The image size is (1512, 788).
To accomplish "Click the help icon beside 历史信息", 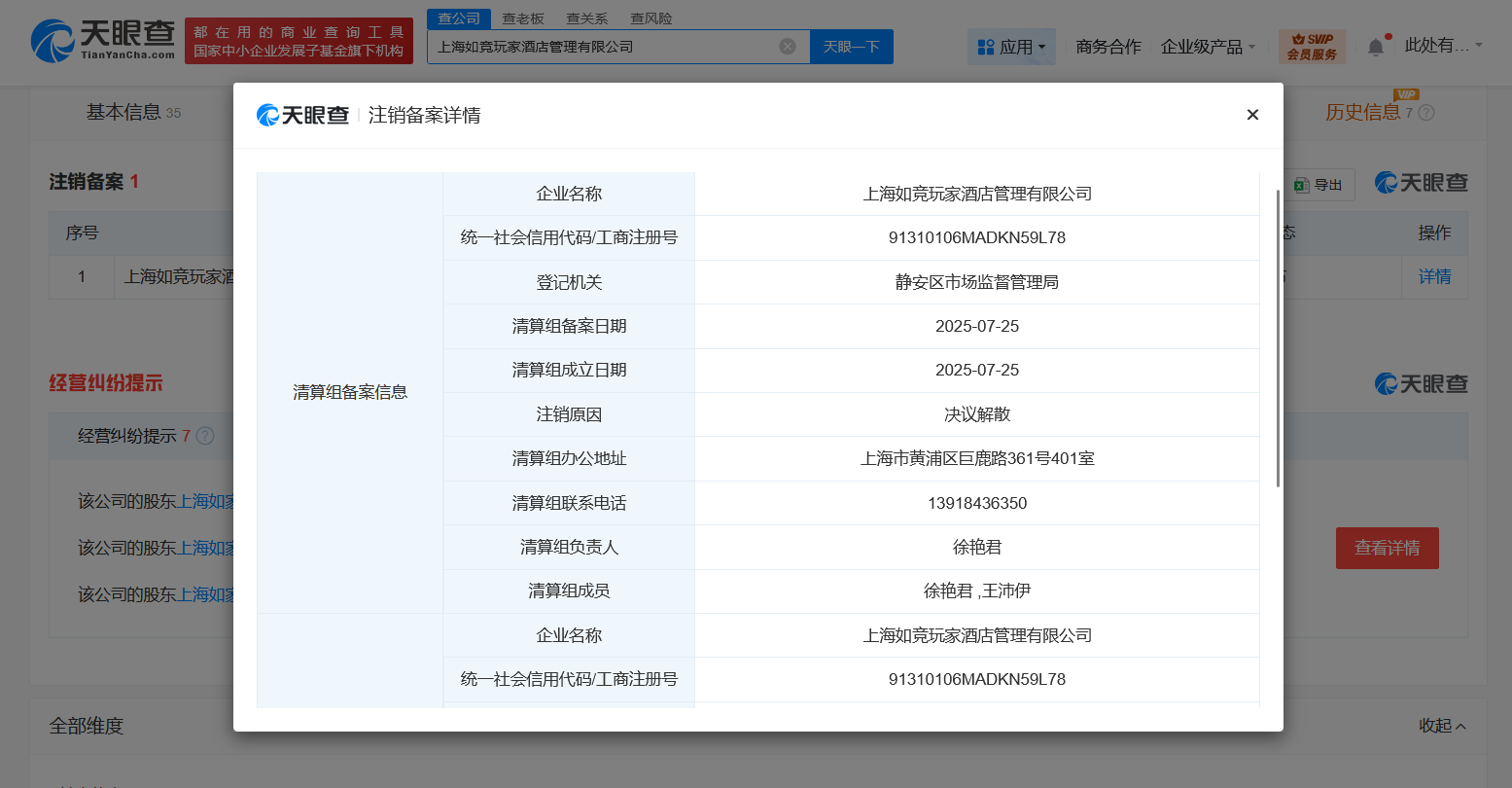I will [1426, 113].
